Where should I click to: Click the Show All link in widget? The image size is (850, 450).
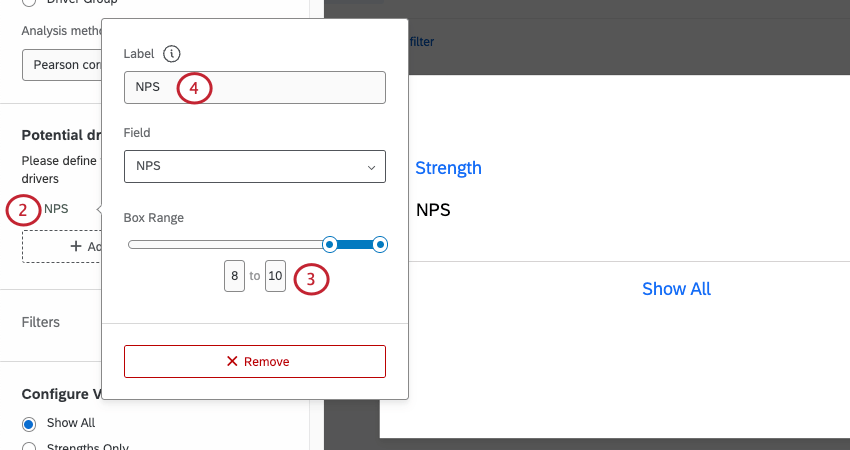[676, 289]
